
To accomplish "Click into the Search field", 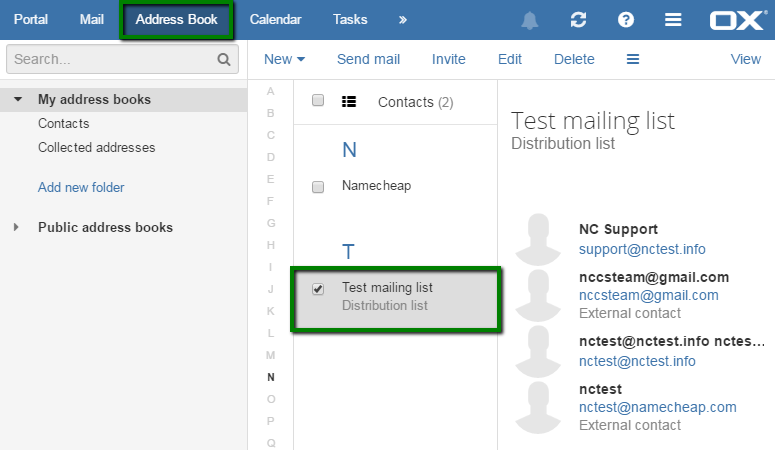I will tap(111, 59).
